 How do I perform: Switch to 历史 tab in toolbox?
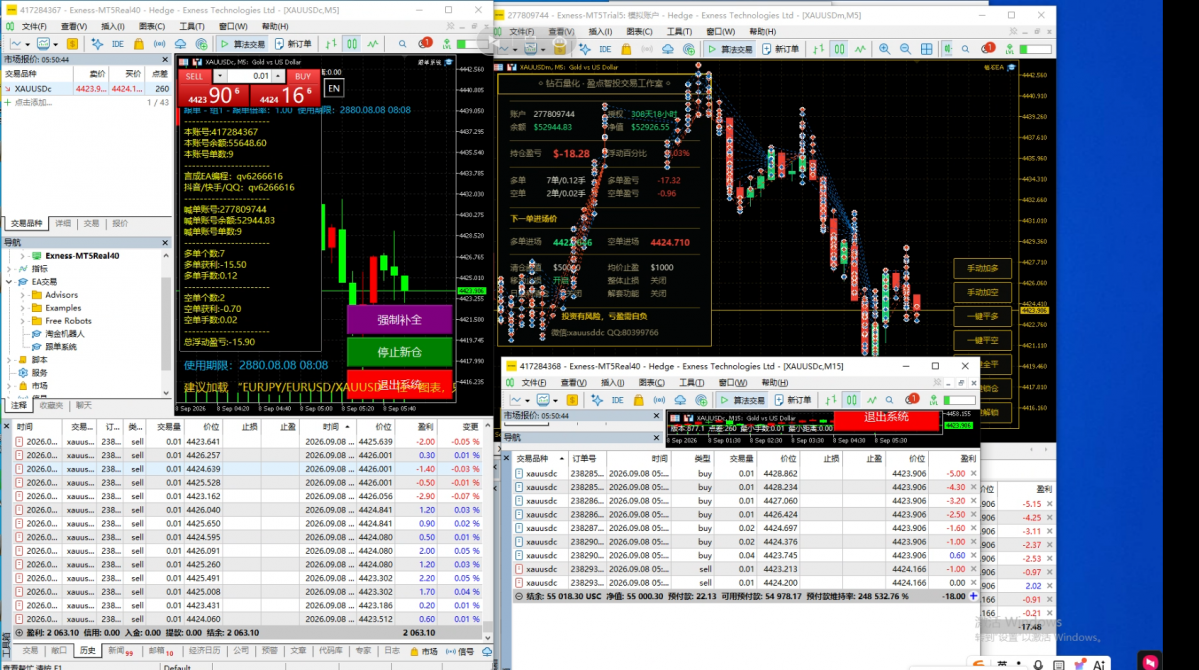(x=88, y=651)
